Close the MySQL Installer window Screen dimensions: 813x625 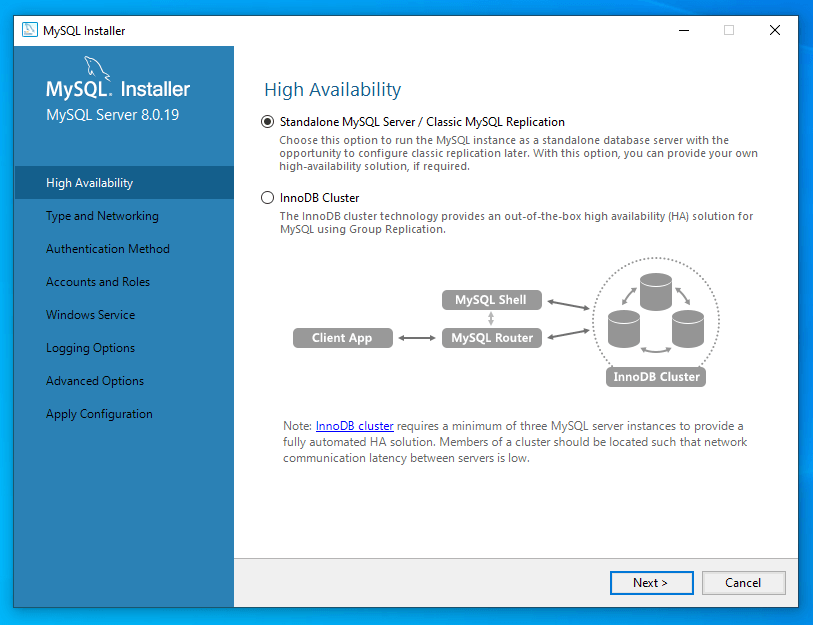pos(775,30)
